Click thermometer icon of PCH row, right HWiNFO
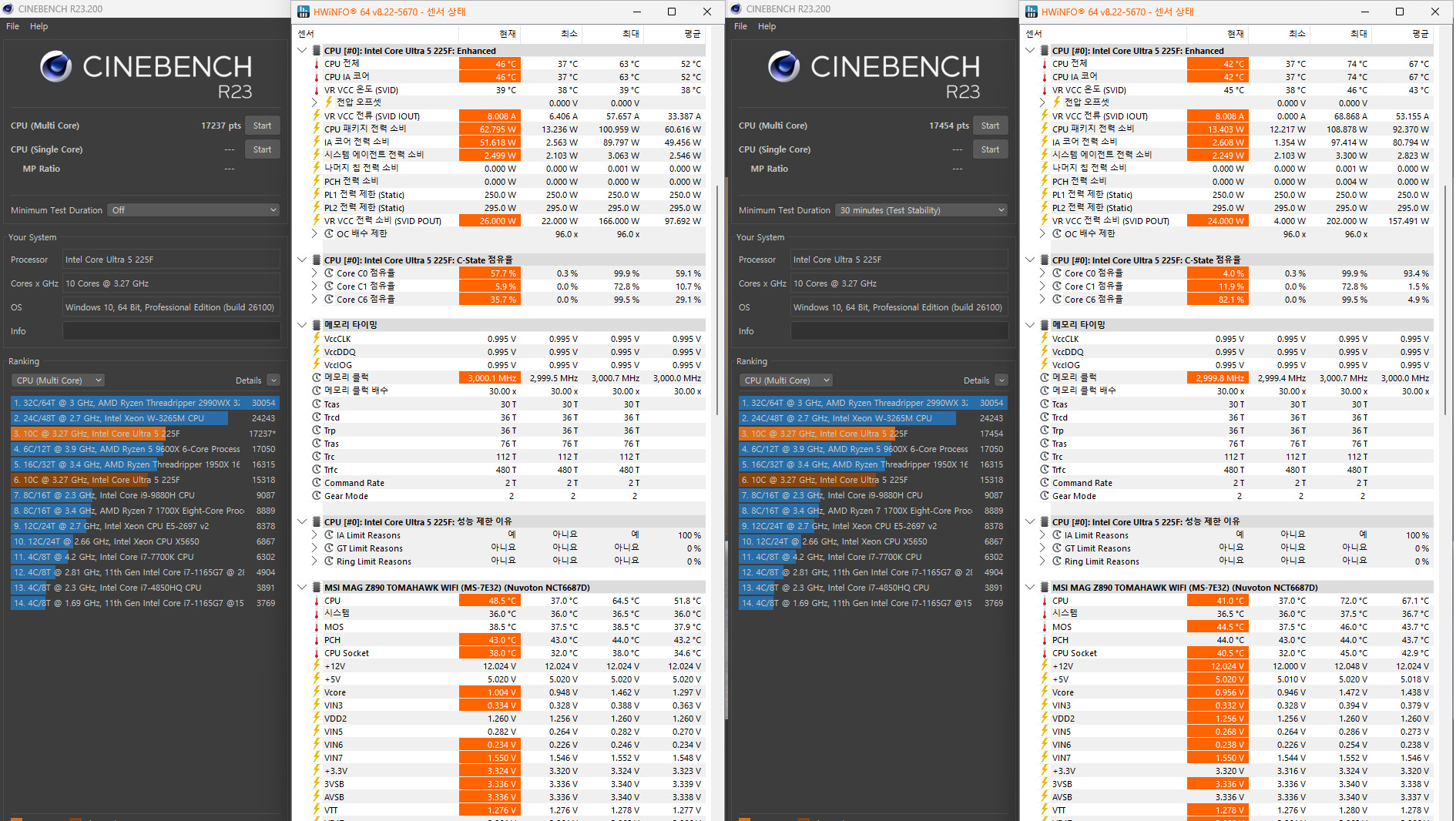The image size is (1456, 821). (1045, 640)
